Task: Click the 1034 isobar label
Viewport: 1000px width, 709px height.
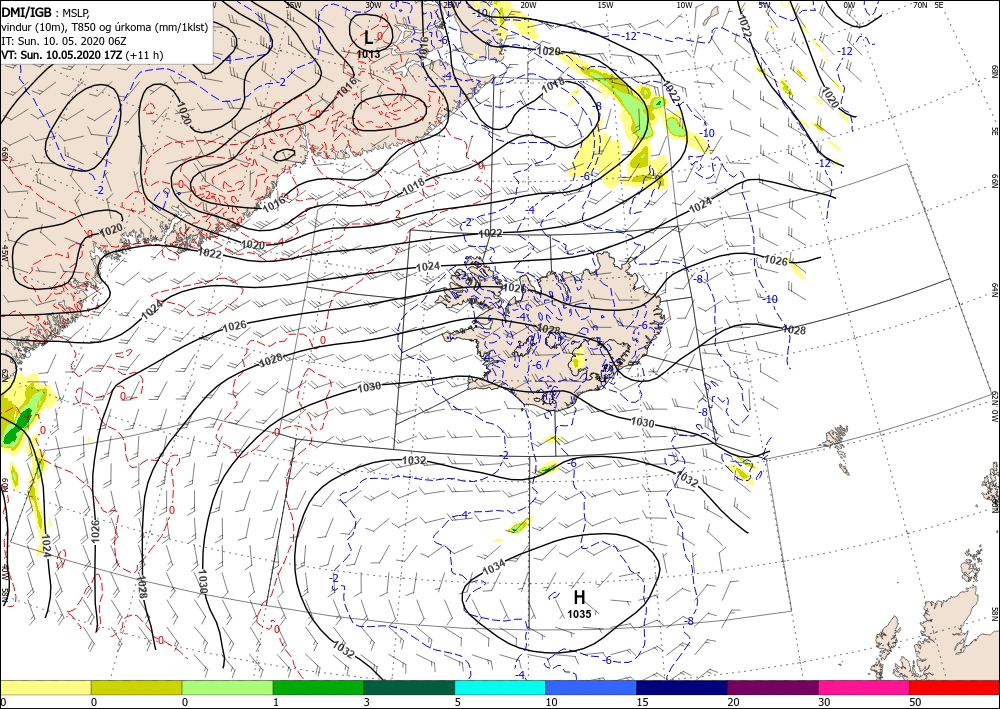Action: click(493, 567)
